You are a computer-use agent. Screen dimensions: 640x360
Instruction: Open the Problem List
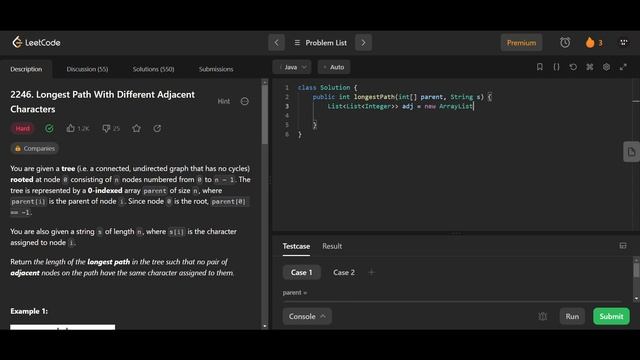tap(320, 42)
